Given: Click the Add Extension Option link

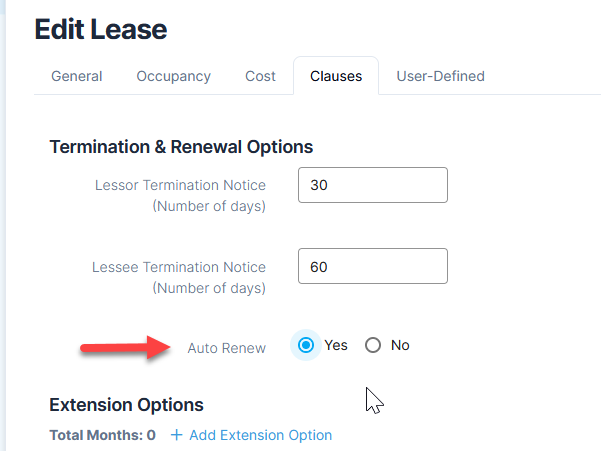Looking at the screenshot, I should tap(260, 435).
